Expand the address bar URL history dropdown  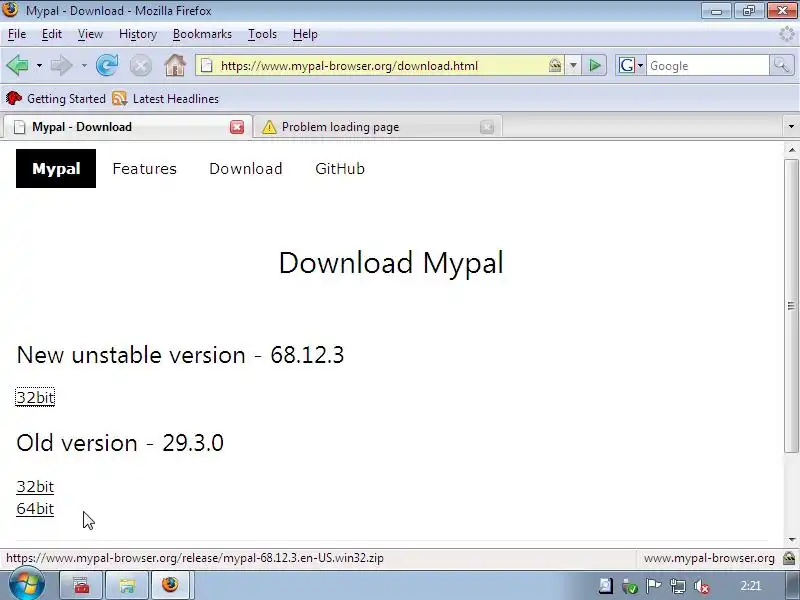[573, 65]
